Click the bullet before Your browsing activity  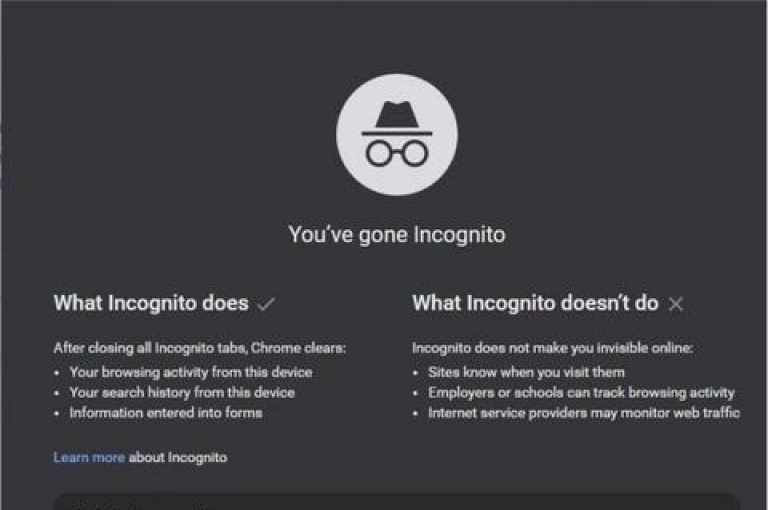57,373
